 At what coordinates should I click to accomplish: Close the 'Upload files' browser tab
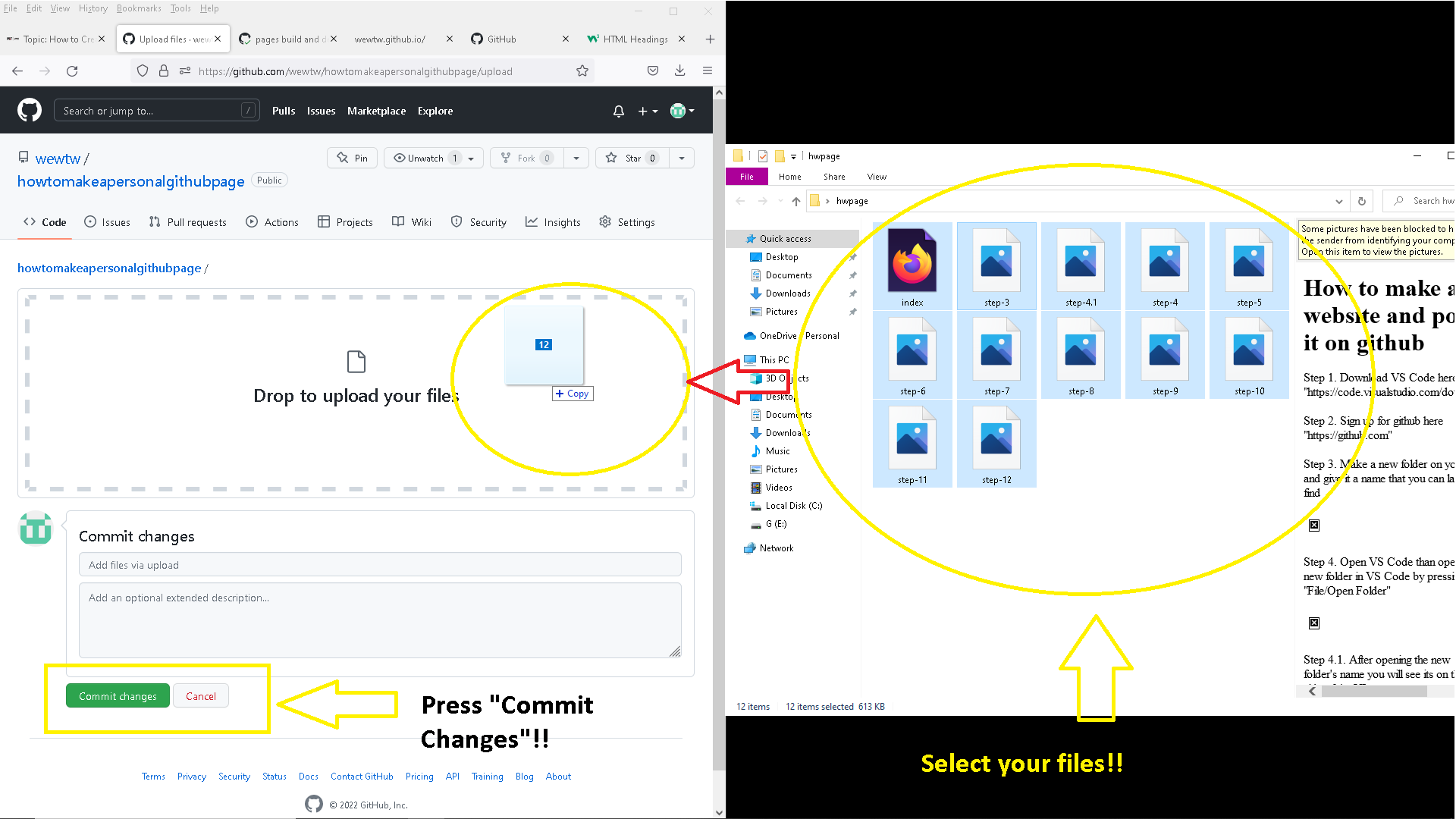pyautogui.click(x=218, y=39)
